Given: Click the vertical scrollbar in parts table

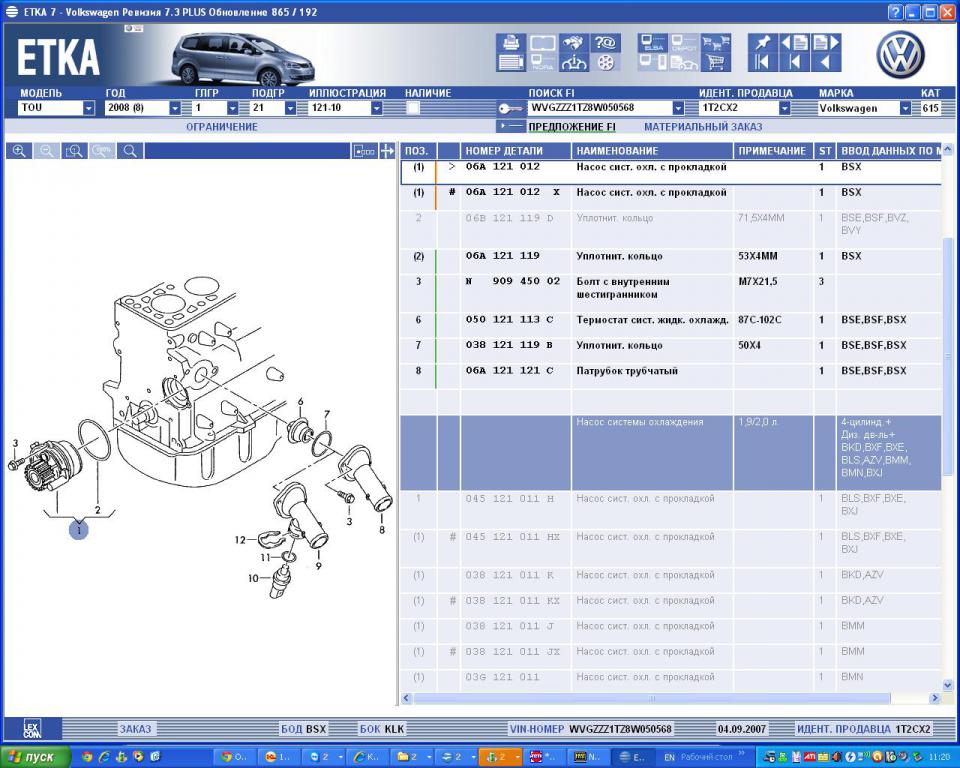Looking at the screenshot, I should (948, 356).
